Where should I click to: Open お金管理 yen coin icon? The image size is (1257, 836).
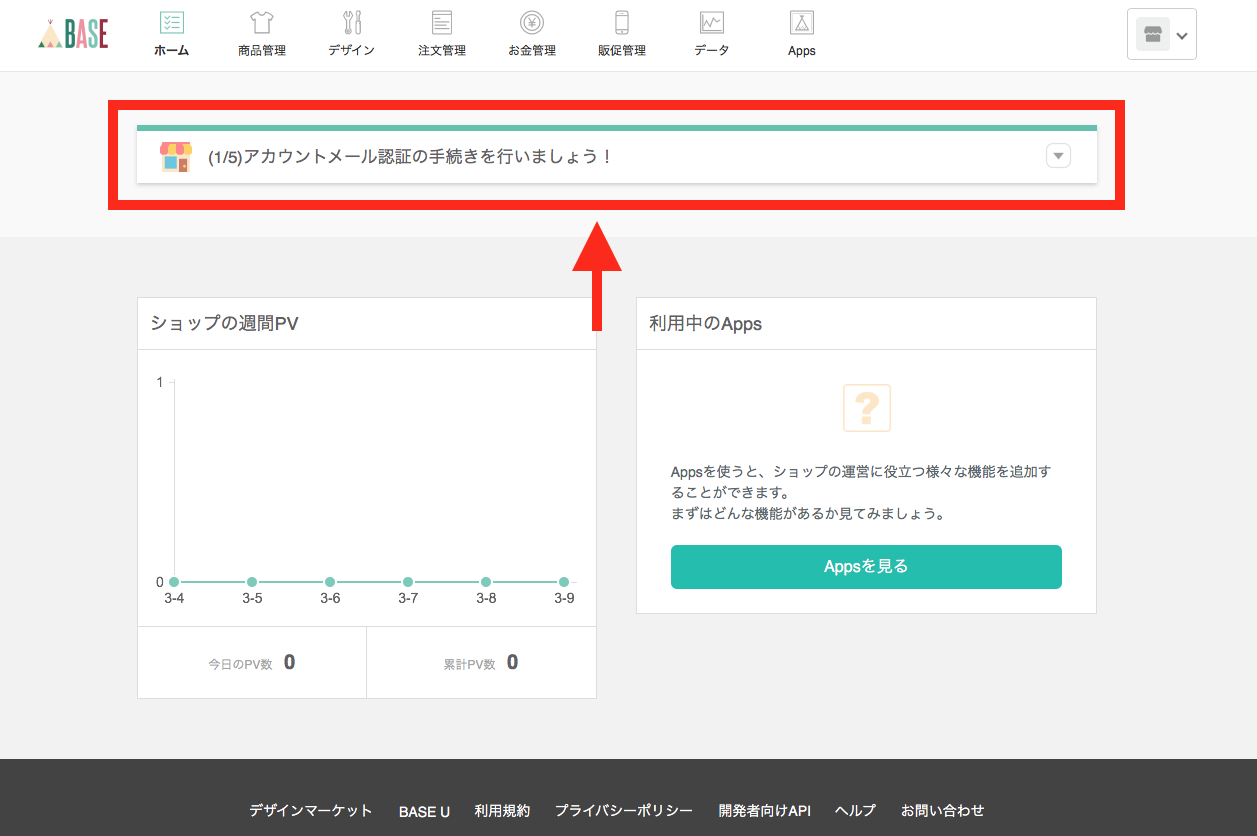coord(532,23)
